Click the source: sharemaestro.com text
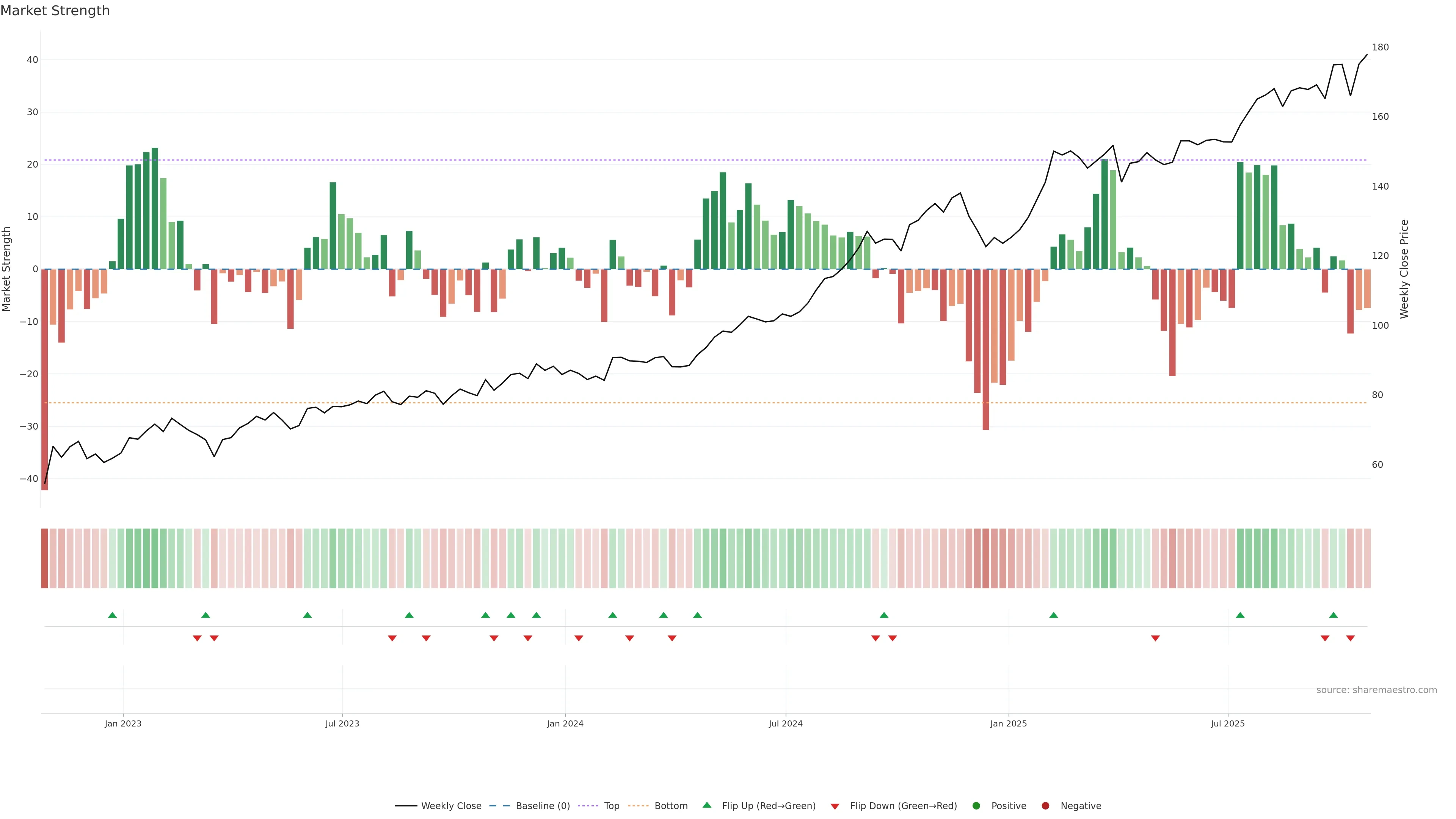1456x819 pixels. [1376, 690]
